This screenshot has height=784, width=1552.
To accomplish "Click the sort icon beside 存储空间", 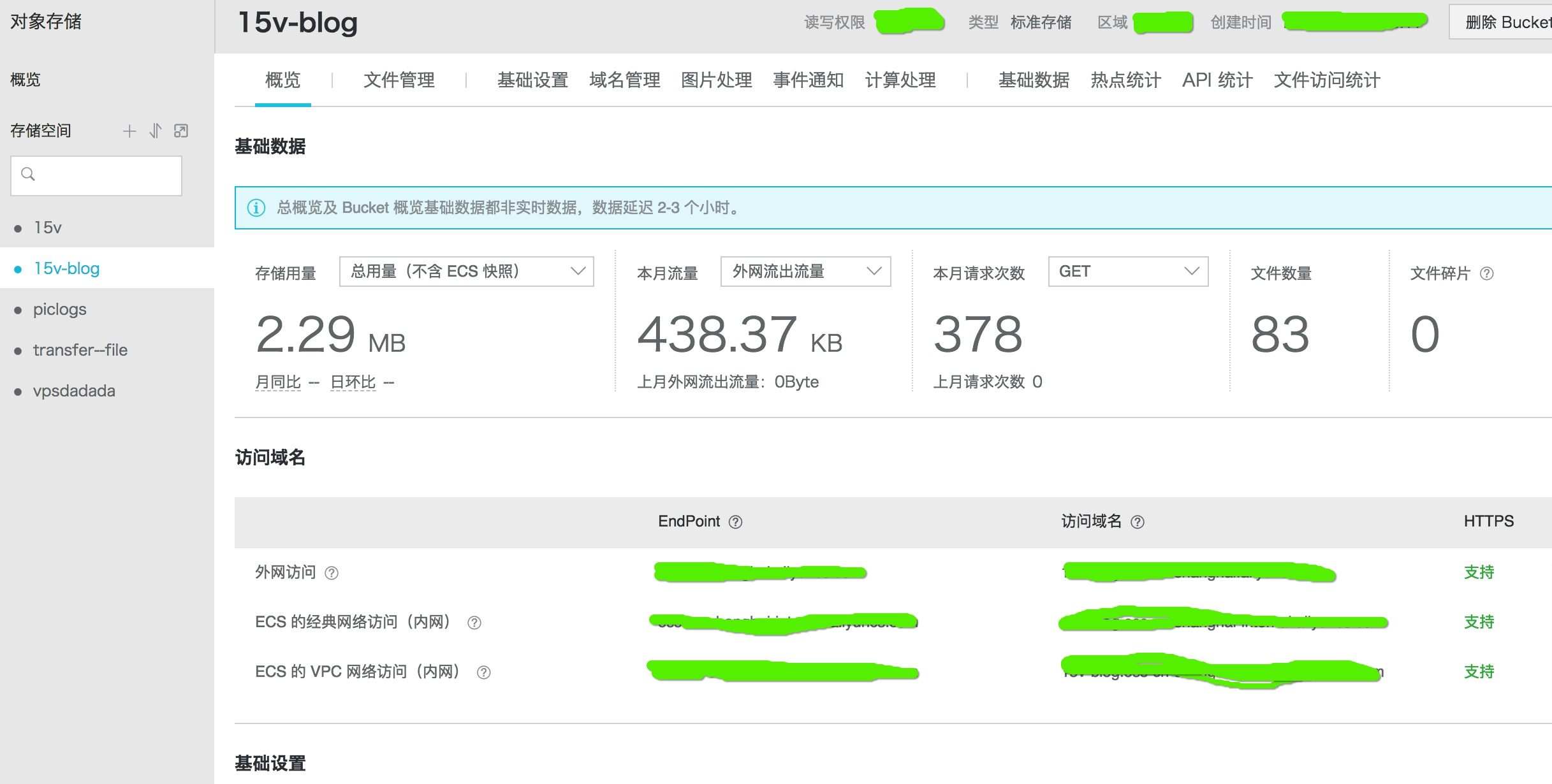I will [x=155, y=131].
